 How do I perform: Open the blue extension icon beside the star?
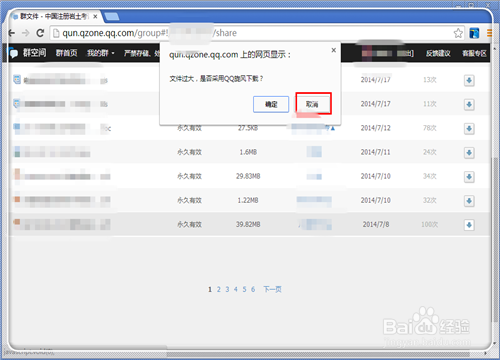click(x=474, y=33)
